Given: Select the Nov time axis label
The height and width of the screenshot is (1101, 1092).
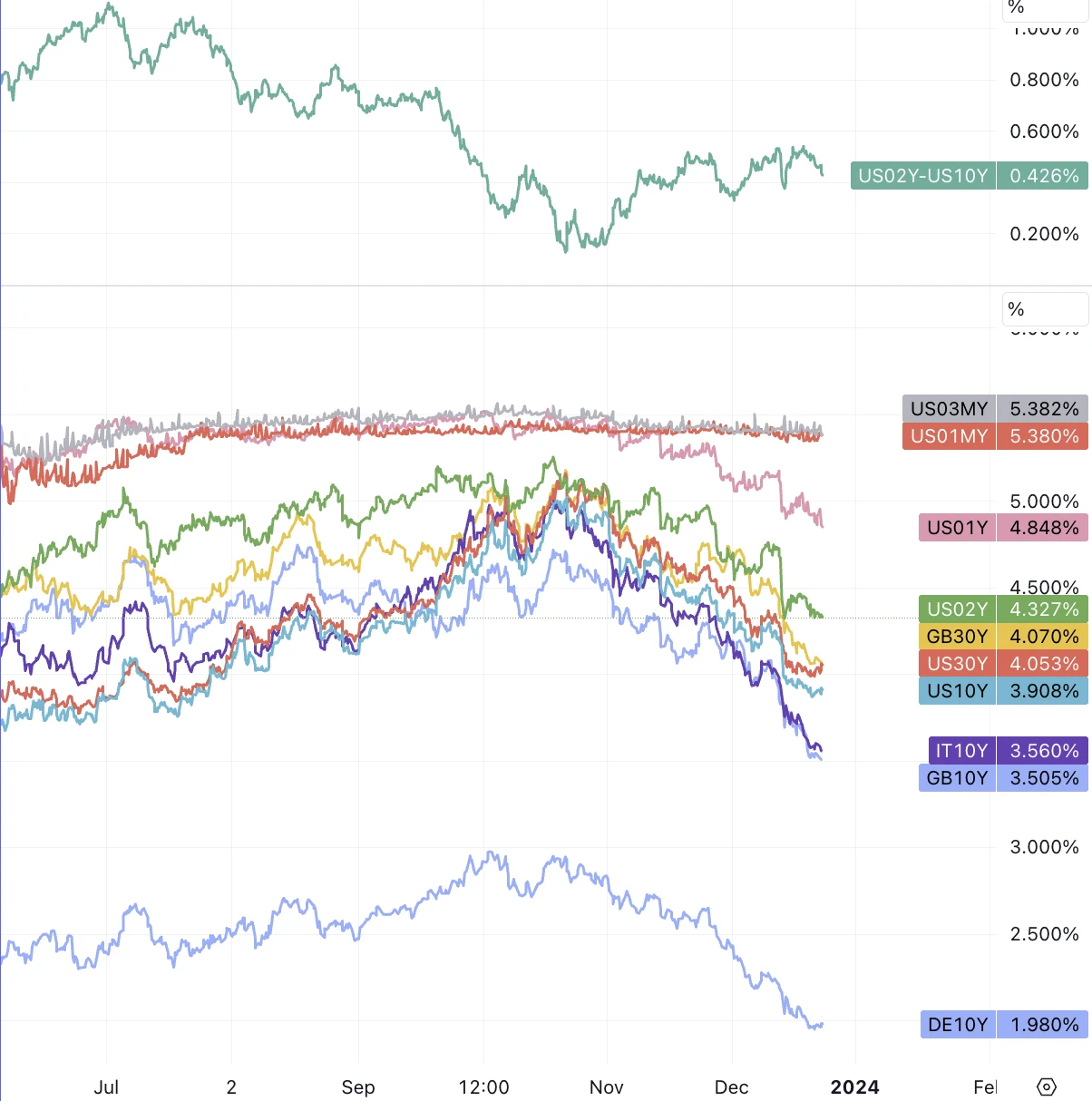Looking at the screenshot, I should tap(606, 1086).
